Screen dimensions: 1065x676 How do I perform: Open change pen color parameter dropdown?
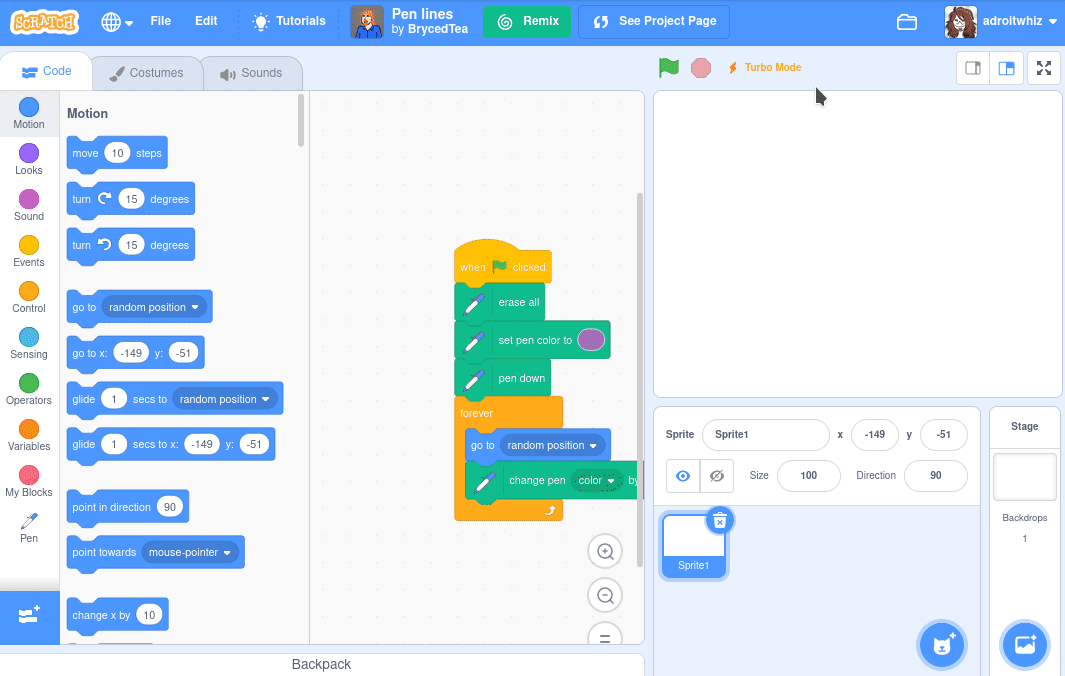pyautogui.click(x=596, y=480)
